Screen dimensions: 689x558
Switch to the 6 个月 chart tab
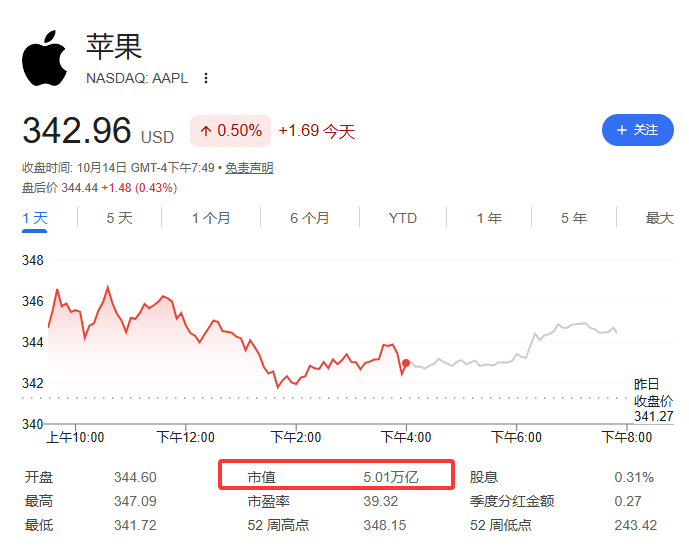[x=310, y=218]
